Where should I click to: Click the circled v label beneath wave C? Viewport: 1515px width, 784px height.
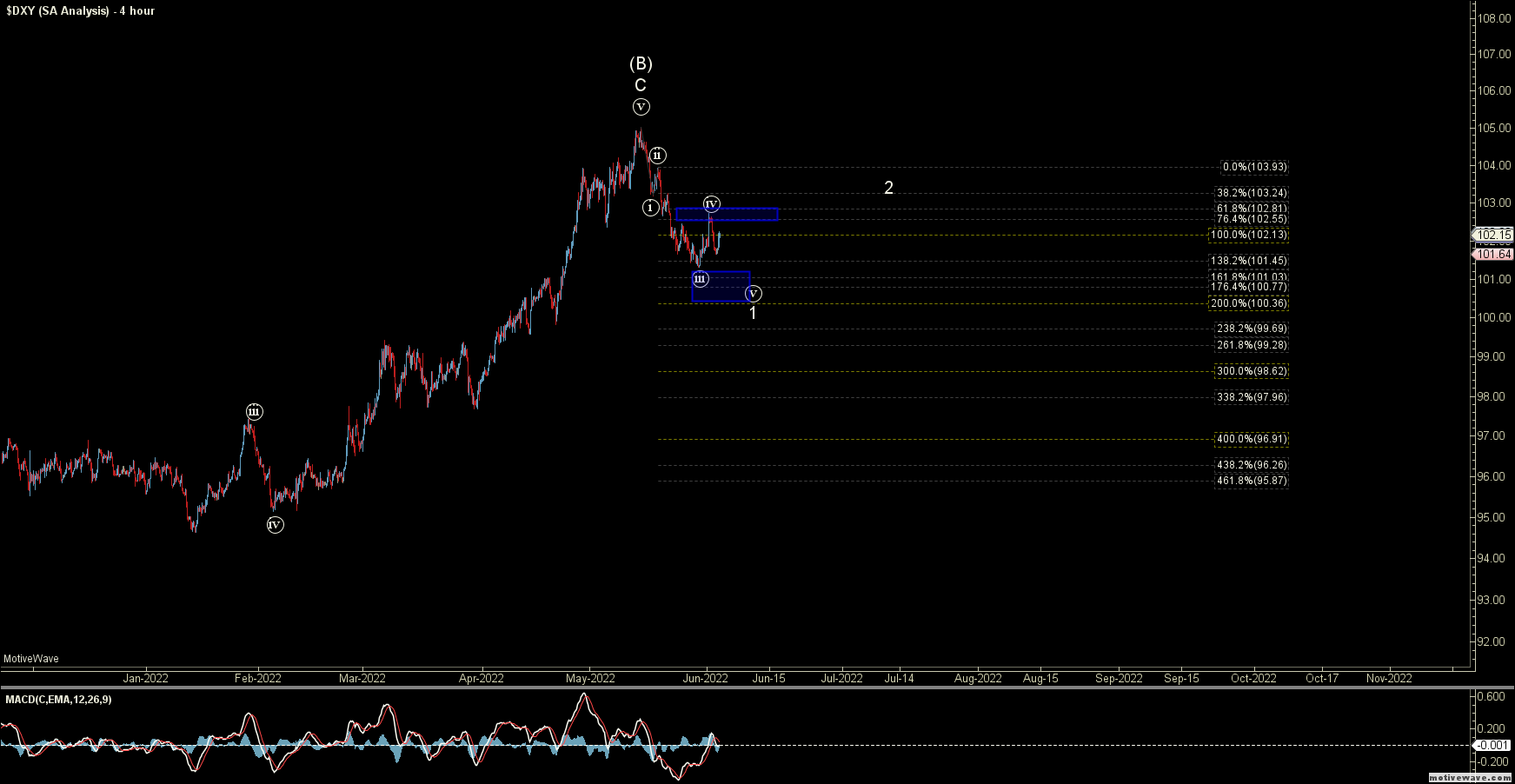[x=641, y=107]
